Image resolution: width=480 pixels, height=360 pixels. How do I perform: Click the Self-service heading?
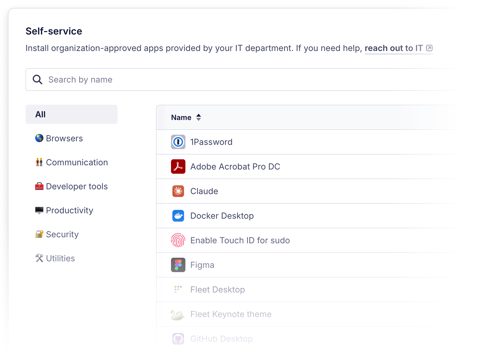click(54, 31)
